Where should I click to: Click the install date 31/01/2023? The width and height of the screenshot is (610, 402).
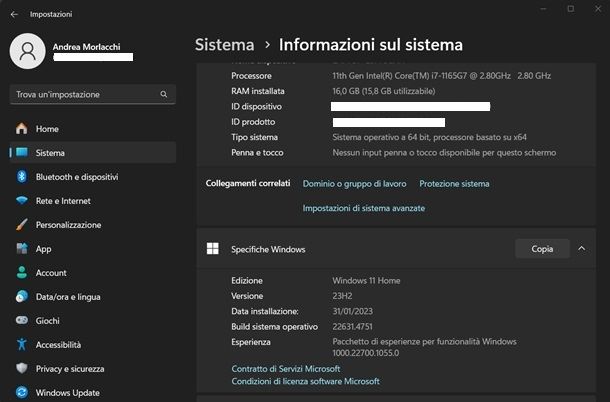352,311
